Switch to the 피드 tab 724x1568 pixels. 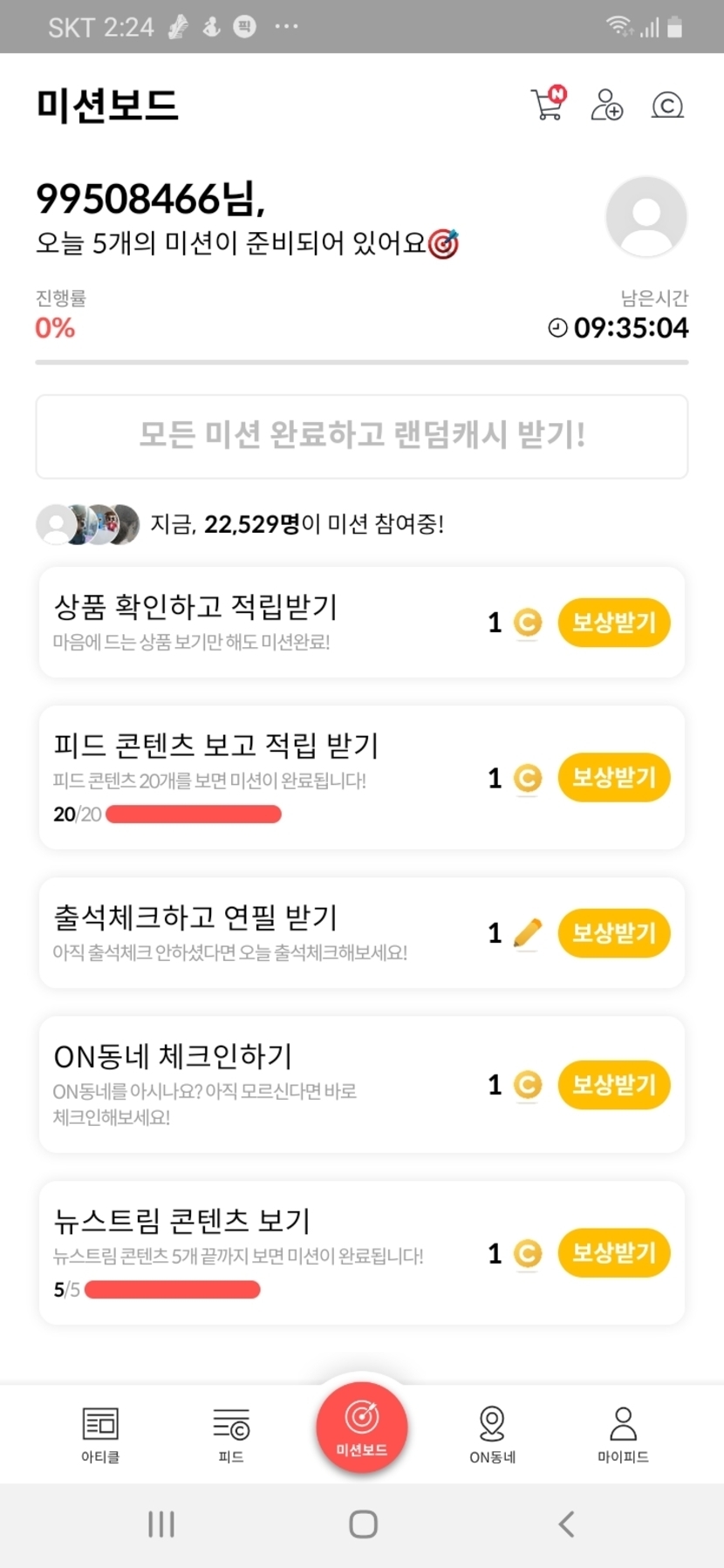(231, 1434)
